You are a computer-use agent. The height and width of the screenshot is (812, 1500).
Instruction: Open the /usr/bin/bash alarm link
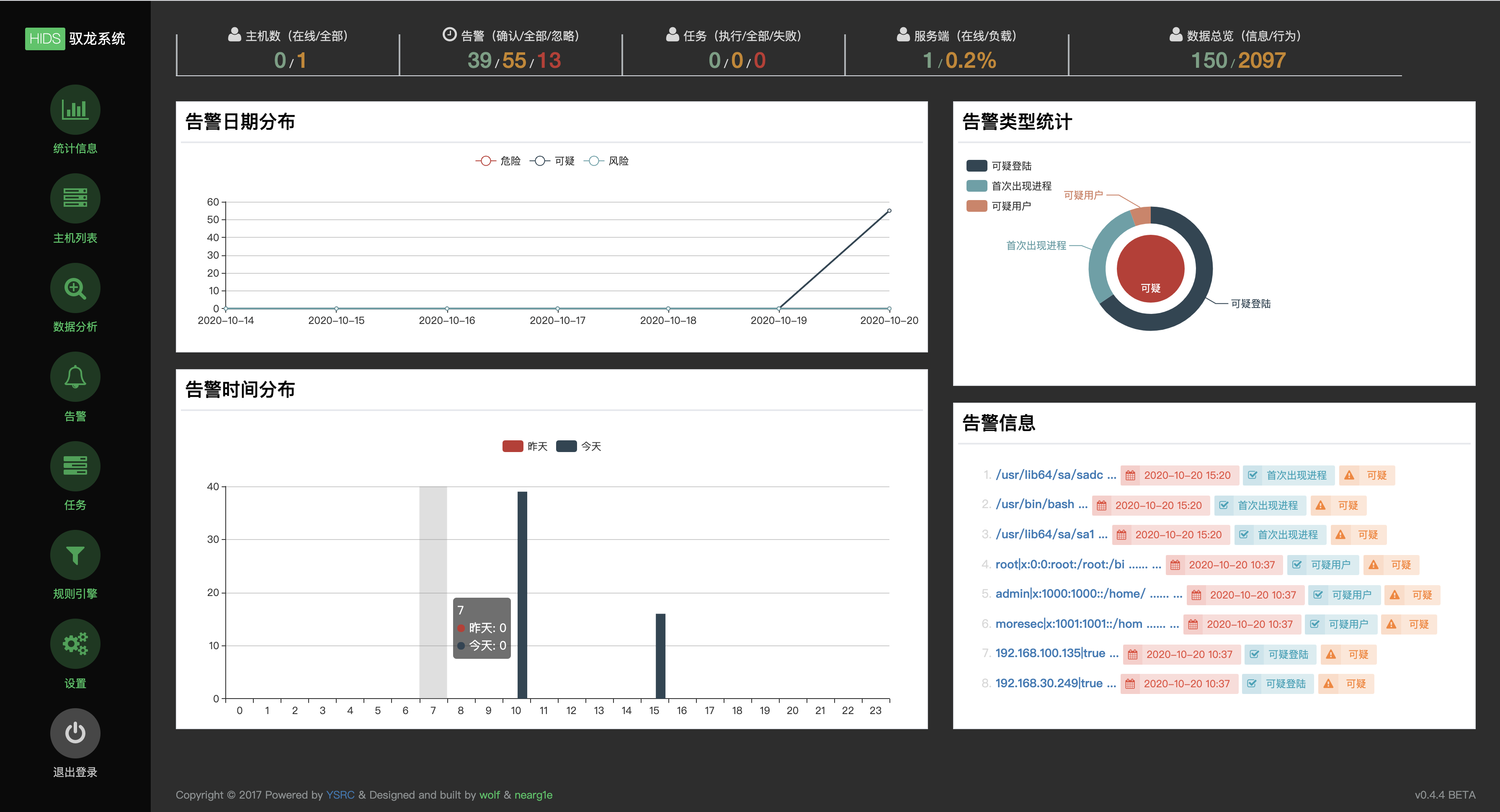1041,505
